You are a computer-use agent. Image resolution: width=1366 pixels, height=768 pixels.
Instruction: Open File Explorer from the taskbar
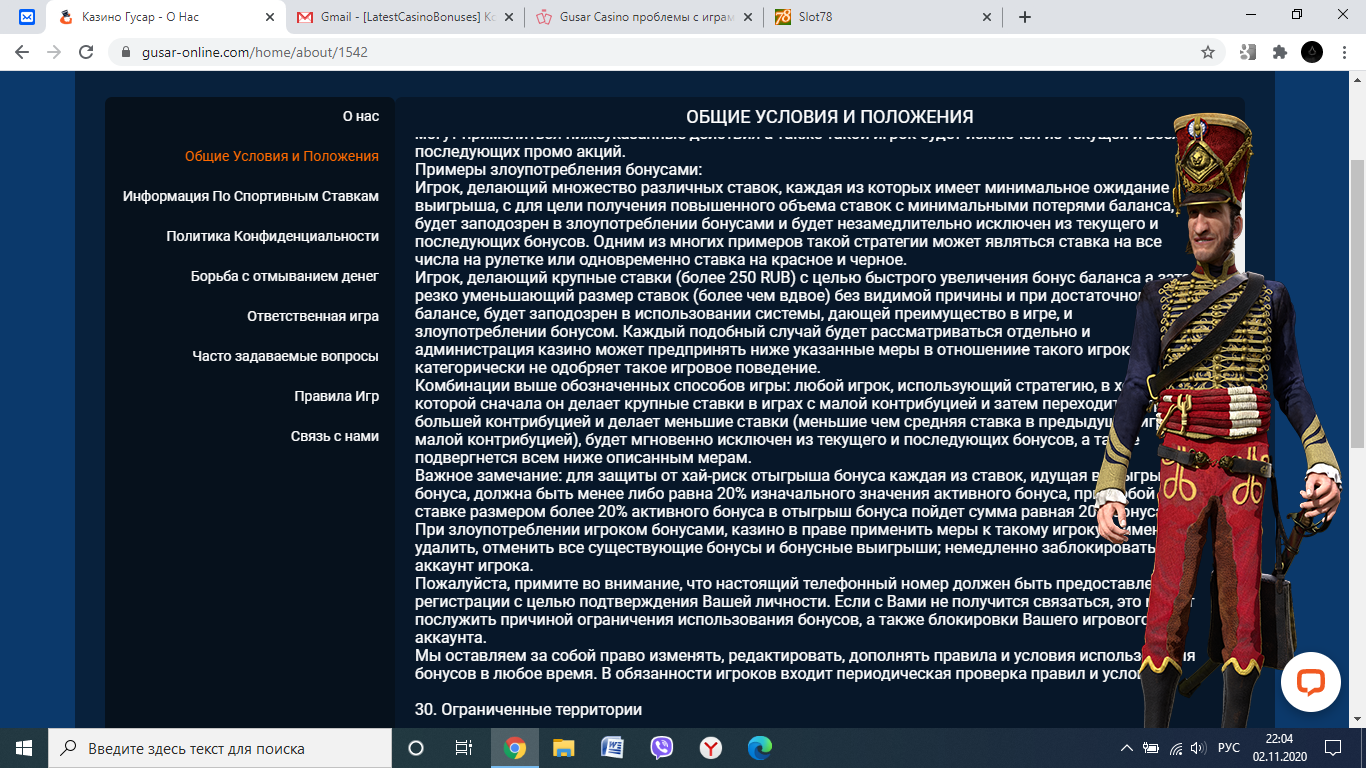click(564, 748)
